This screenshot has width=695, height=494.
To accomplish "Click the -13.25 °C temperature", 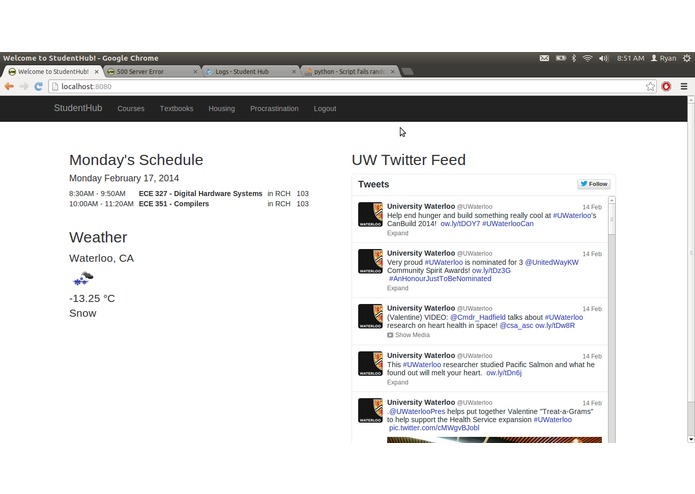I will (92, 299).
